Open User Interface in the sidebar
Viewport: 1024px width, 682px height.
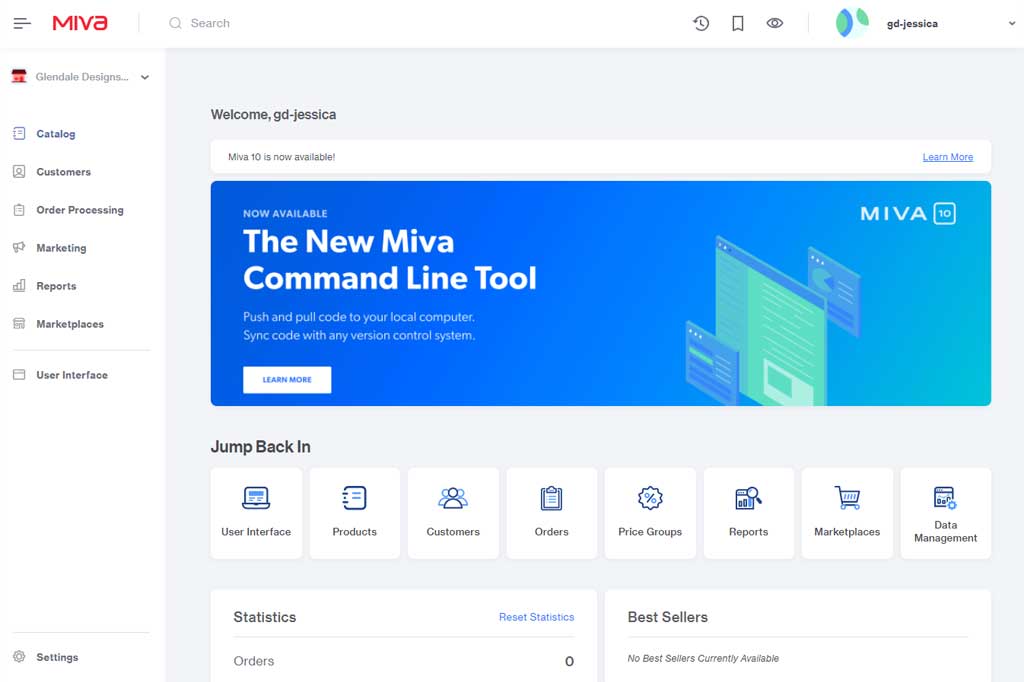(72, 375)
